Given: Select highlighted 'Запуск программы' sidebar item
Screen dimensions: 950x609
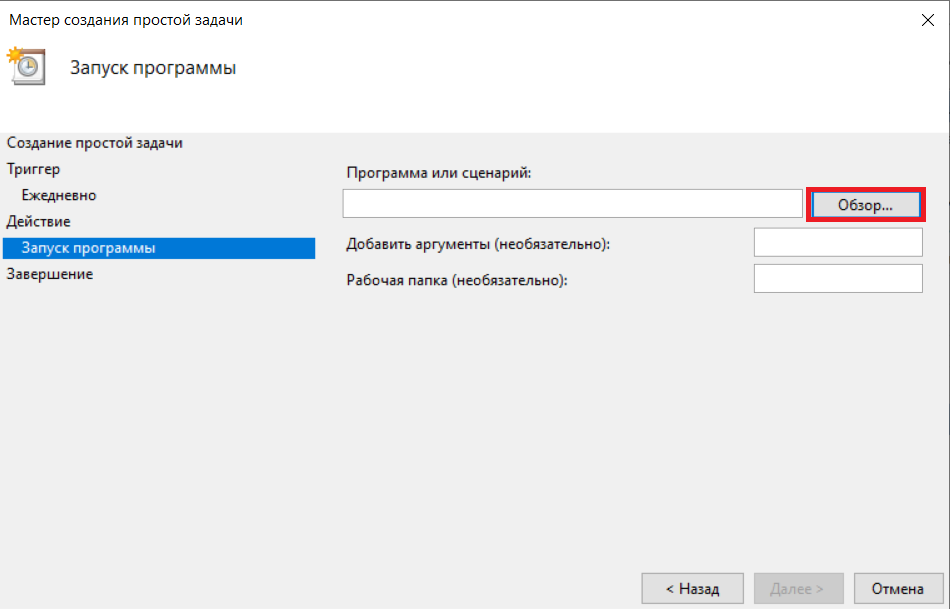Looking at the screenshot, I should point(159,248).
